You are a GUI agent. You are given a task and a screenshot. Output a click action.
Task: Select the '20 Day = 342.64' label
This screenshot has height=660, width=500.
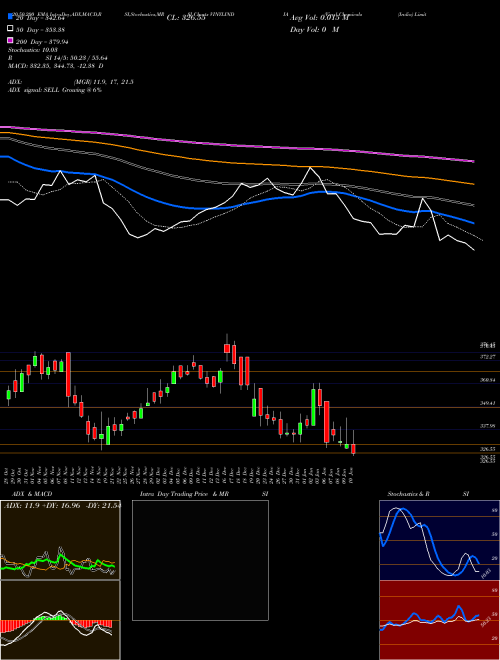click(40, 18)
